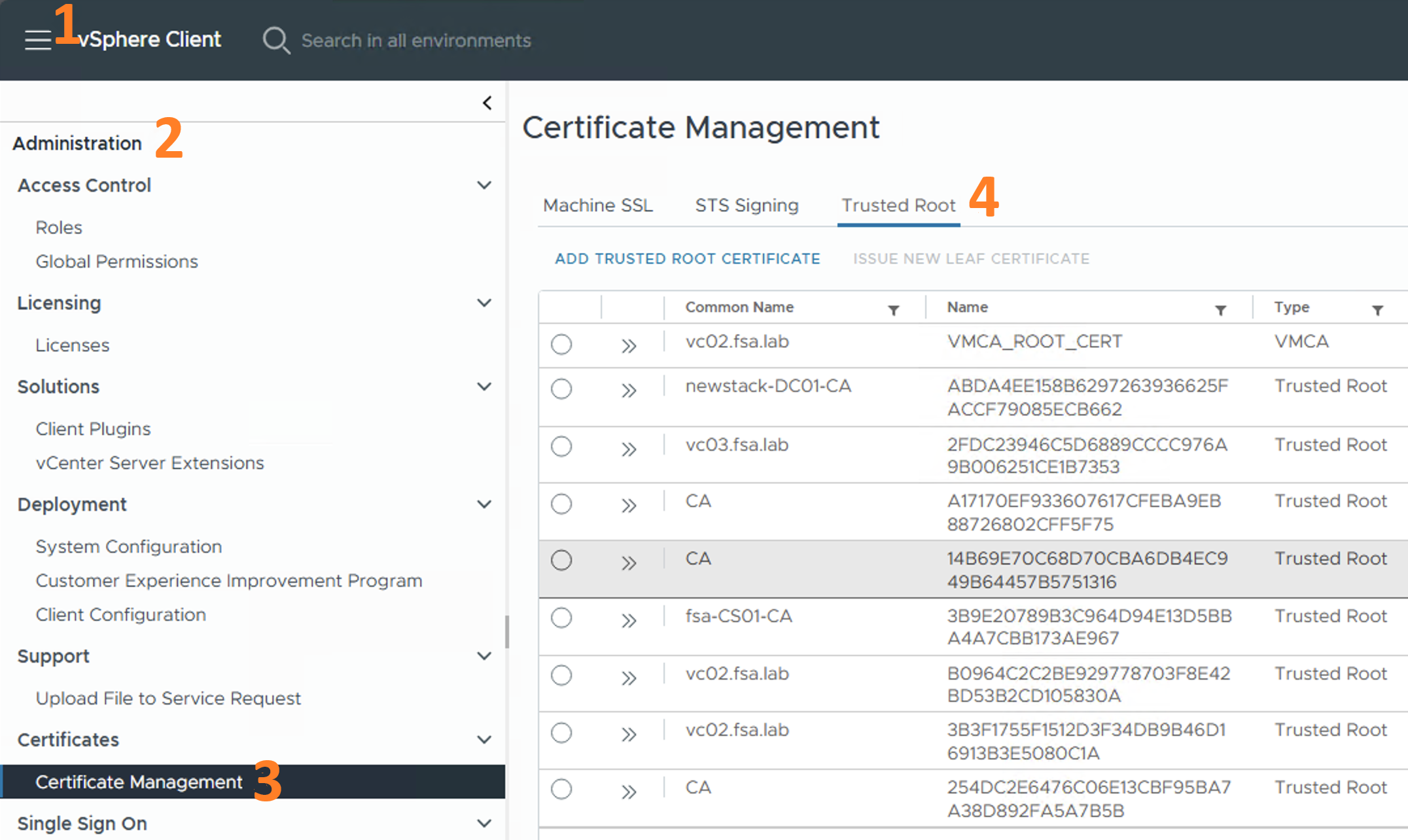
Task: Expand details for the VMCA_ROOT_CERT row
Action: click(628, 345)
